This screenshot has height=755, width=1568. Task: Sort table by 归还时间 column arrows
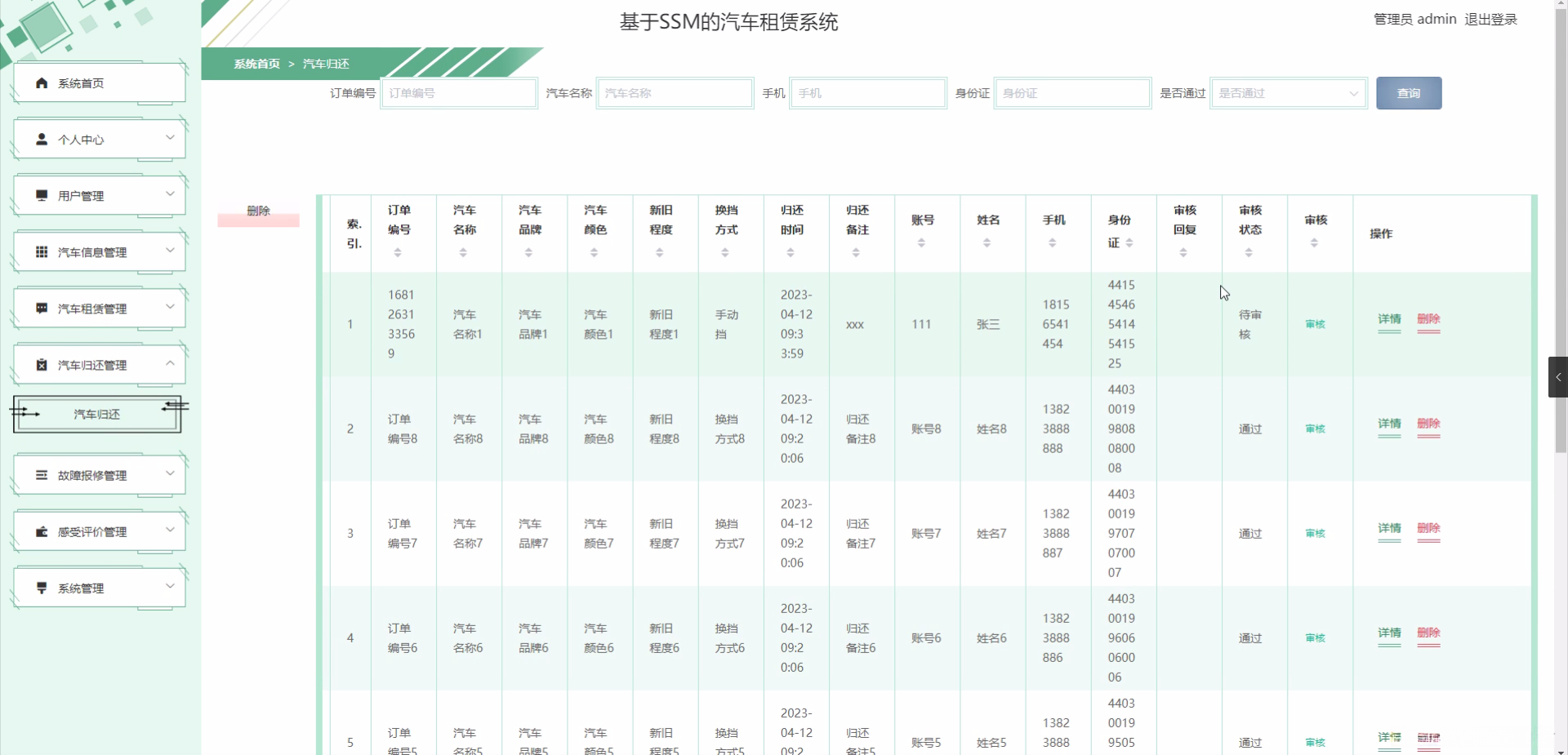(x=790, y=253)
